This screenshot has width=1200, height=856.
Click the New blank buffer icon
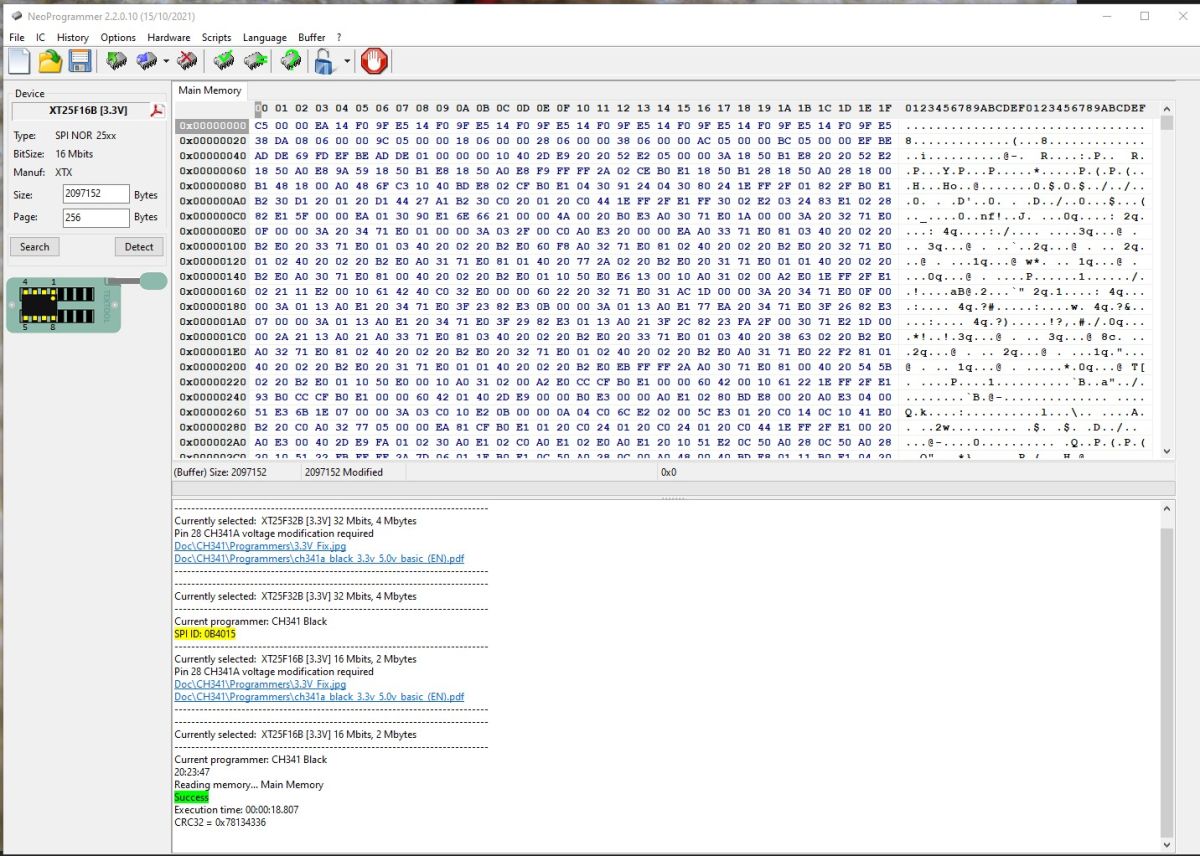19,61
